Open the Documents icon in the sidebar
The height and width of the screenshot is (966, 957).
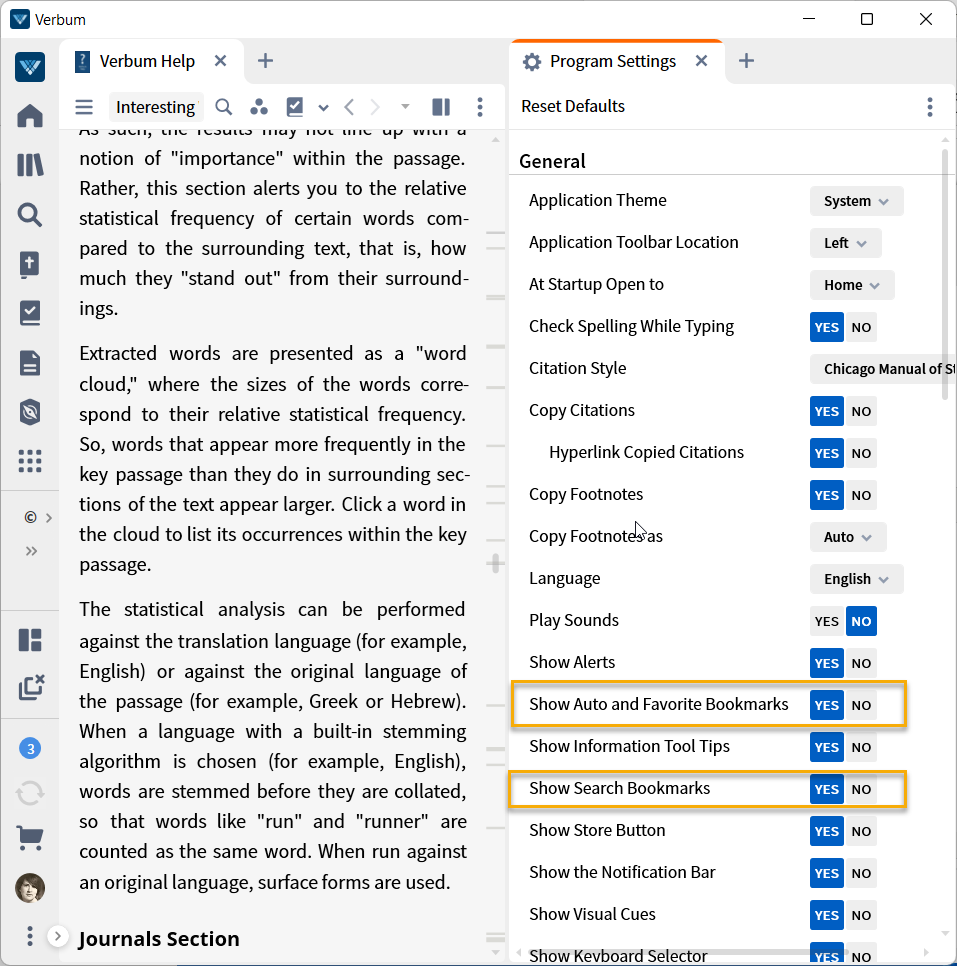(x=30, y=363)
